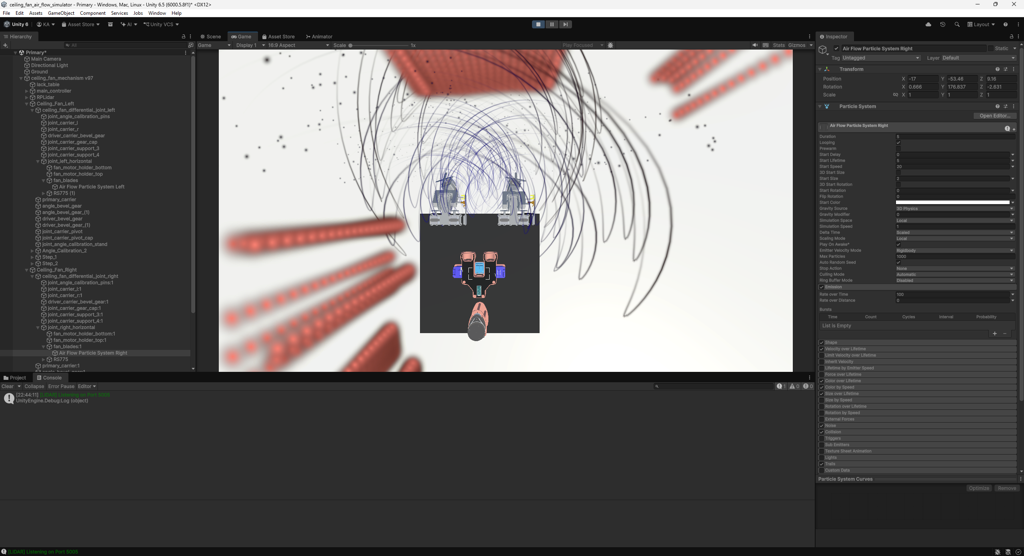
Task: Toggle the Game view shortcuts keyboard icon
Action: 765,45
